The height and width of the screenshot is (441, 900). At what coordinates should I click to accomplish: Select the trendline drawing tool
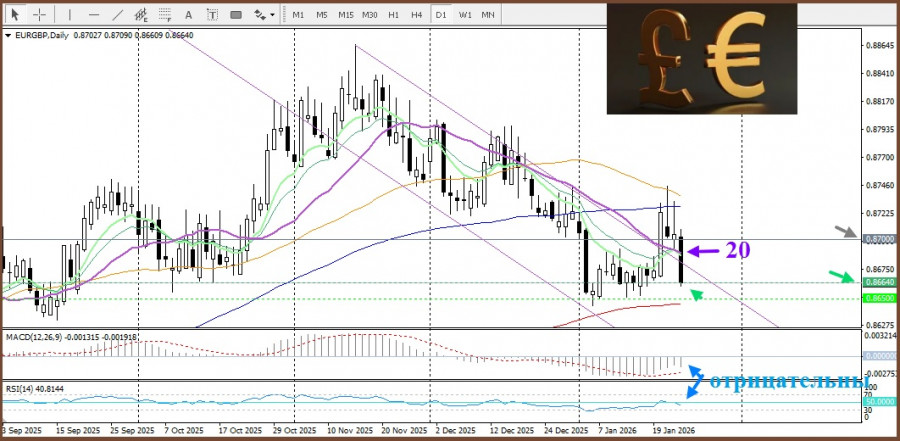[x=118, y=15]
